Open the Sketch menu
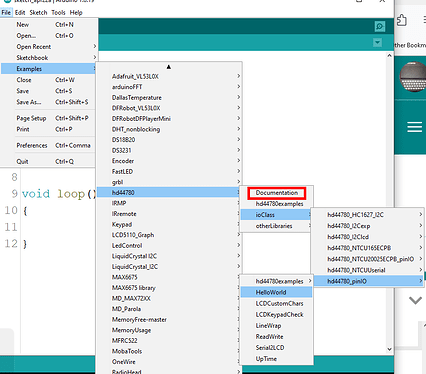The height and width of the screenshot is (374, 426). 38,13
